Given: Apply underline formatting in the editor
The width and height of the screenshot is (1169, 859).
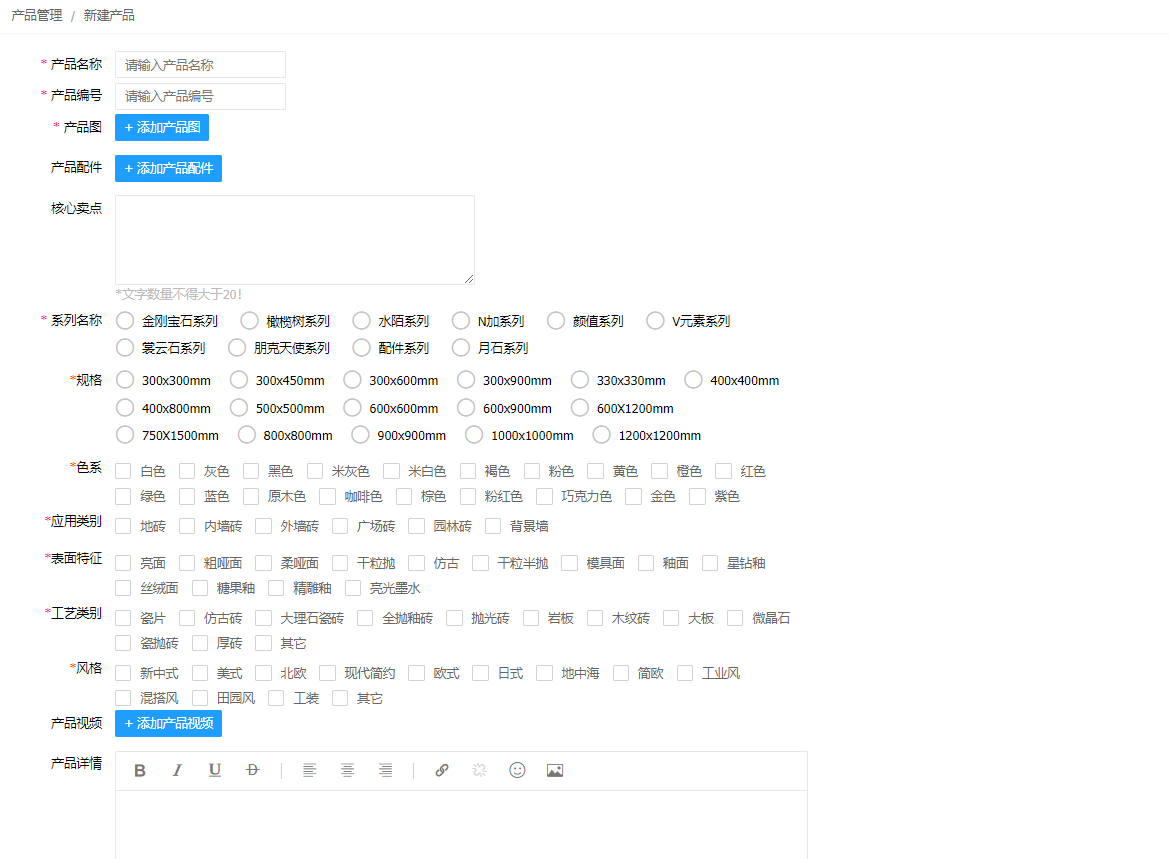Looking at the screenshot, I should click(x=215, y=770).
